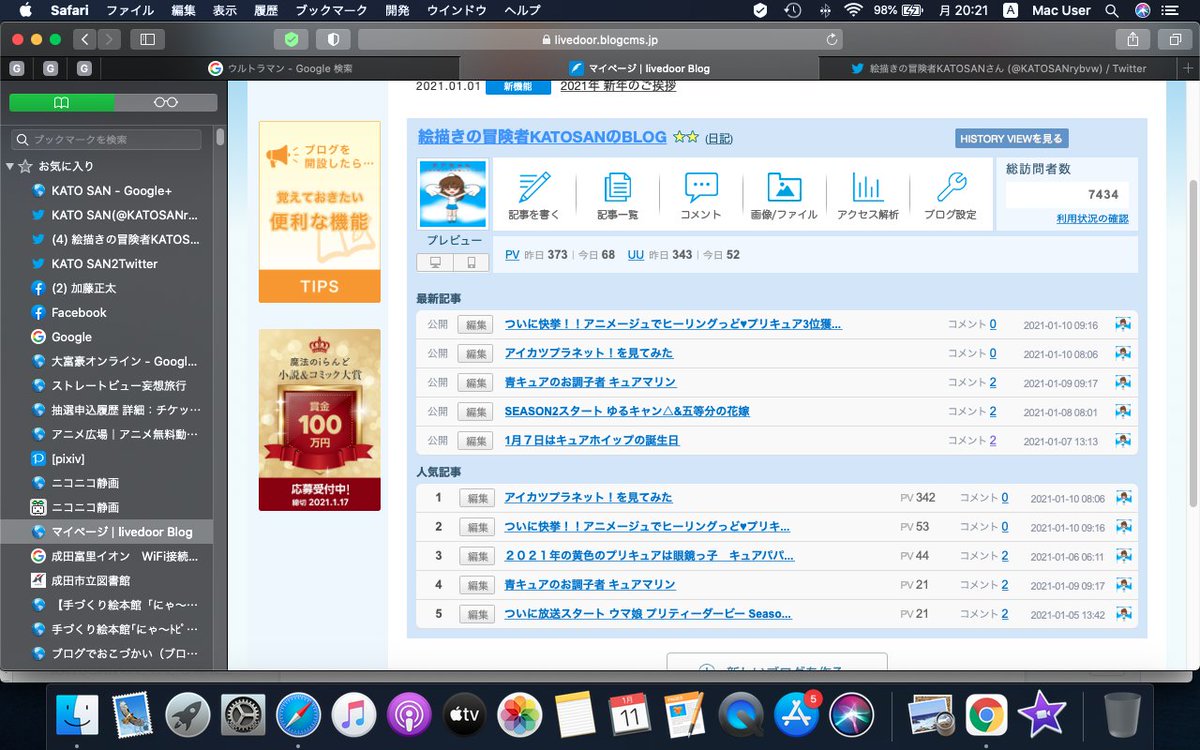Open Spotlight search in menu bar
Viewport: 1200px width, 750px height.
pyautogui.click(x=1112, y=10)
